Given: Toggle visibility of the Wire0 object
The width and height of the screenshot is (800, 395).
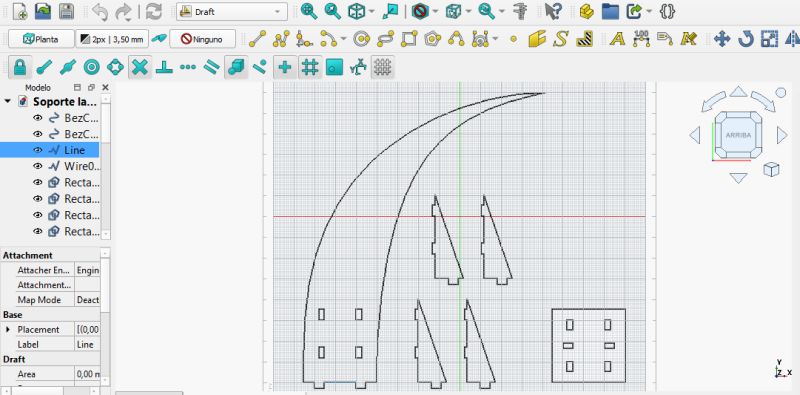Looking at the screenshot, I should [x=37, y=166].
